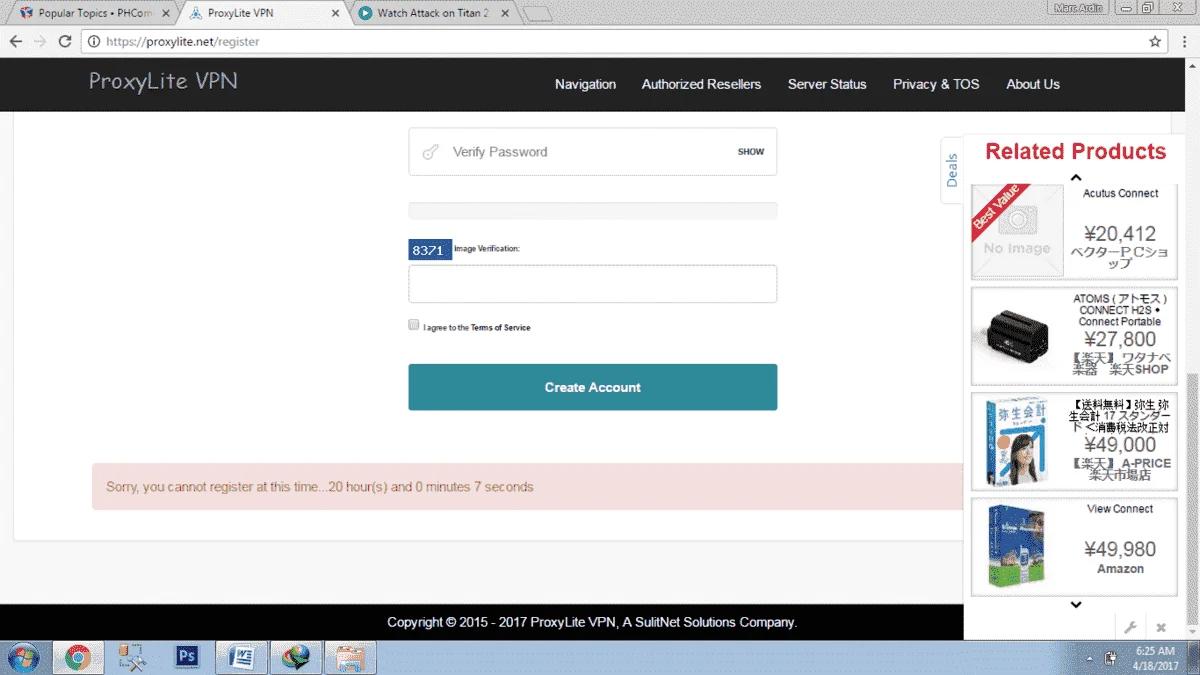Click the site info icon beside the URL
This screenshot has width=1200, height=675.
point(94,42)
